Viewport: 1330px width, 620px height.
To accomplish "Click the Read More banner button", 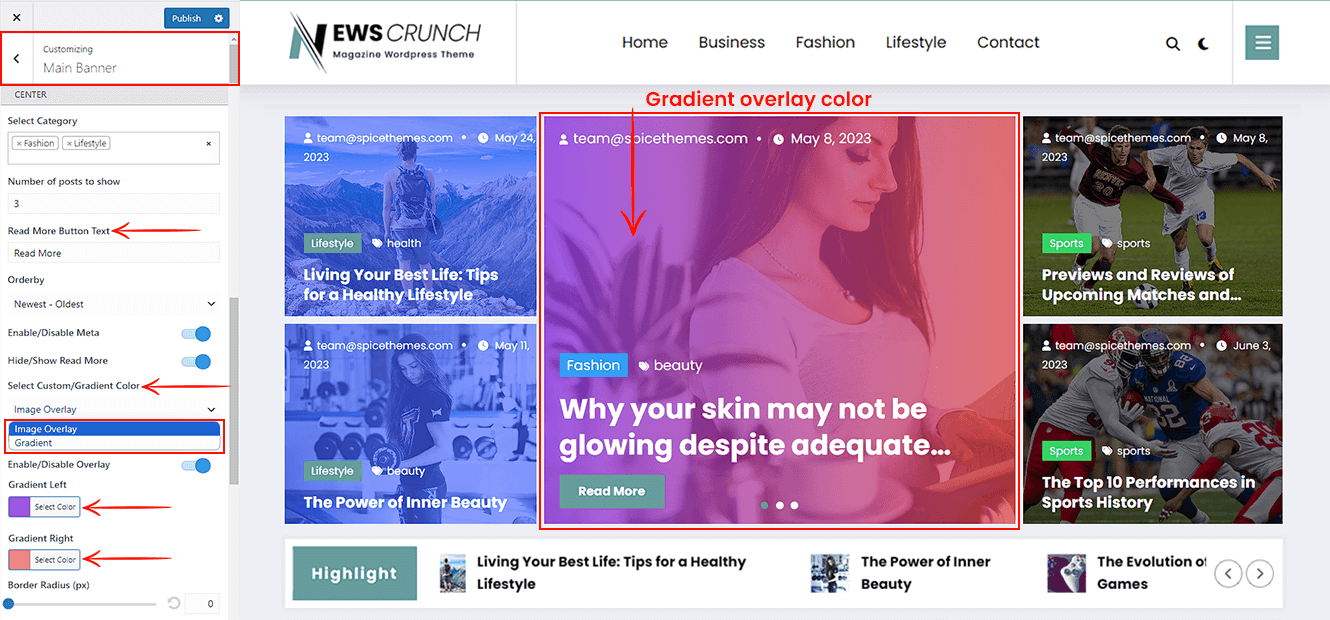I will [612, 491].
